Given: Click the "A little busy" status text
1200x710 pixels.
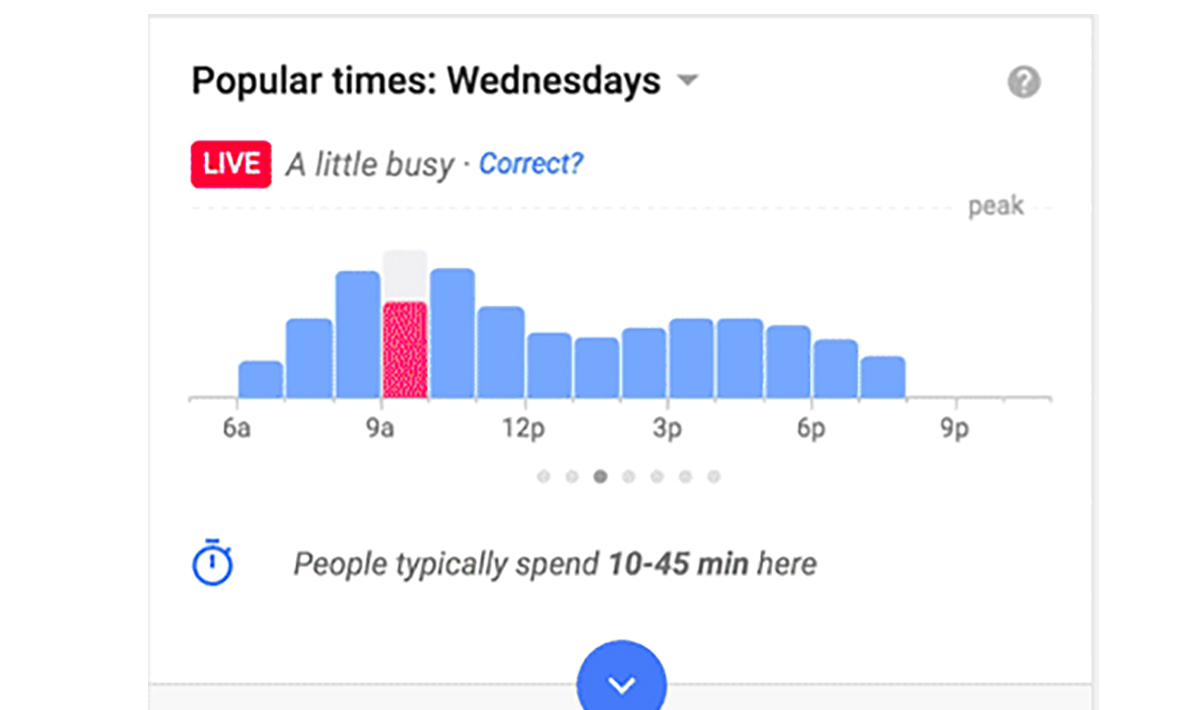Looking at the screenshot, I should (369, 165).
